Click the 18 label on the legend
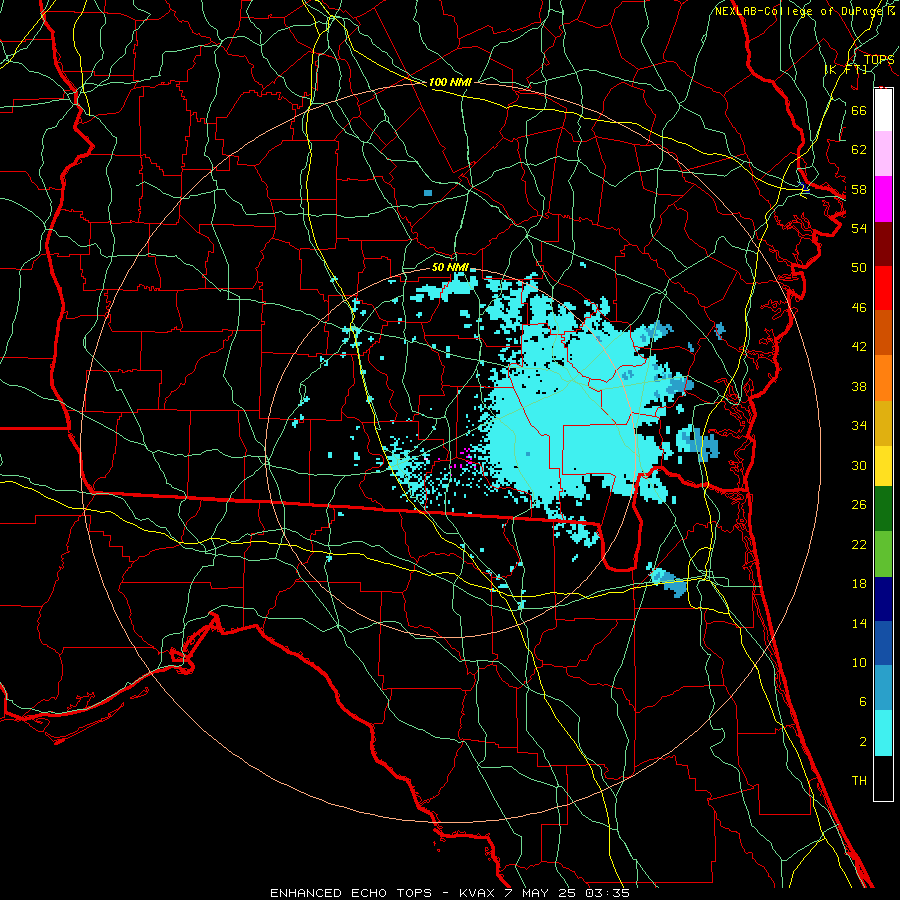 [859, 584]
